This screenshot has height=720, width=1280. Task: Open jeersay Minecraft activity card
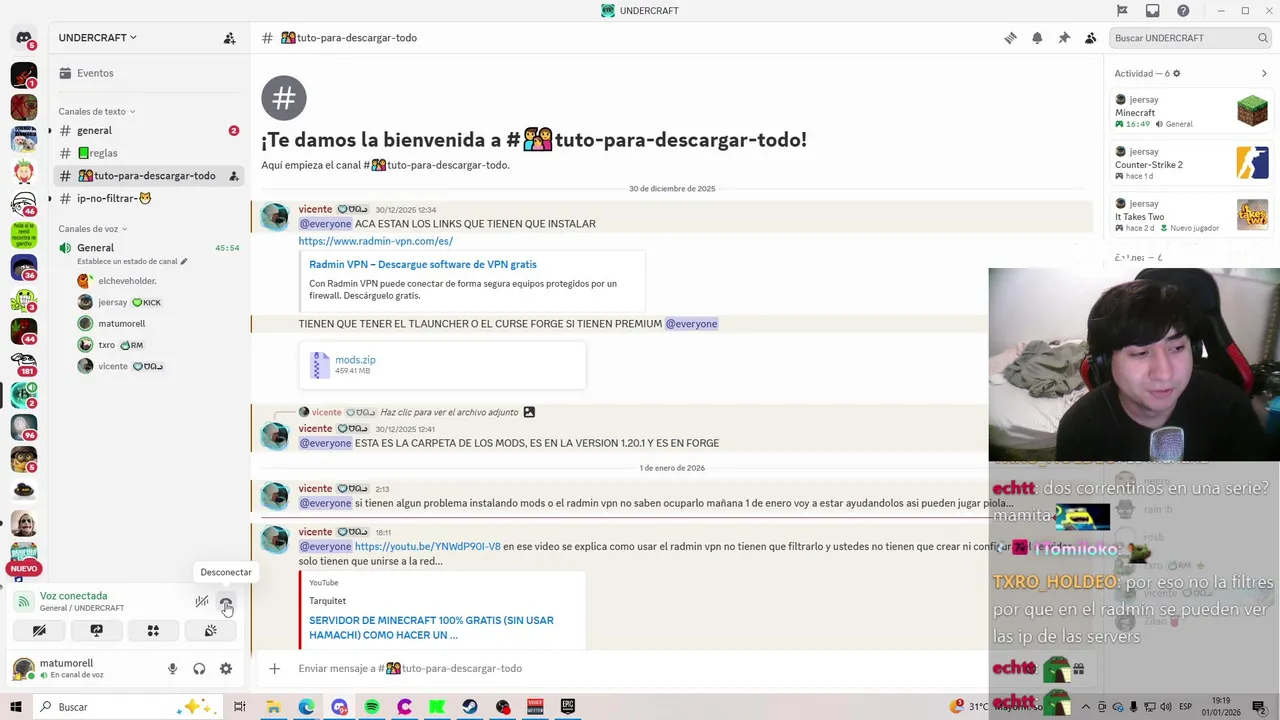click(x=1192, y=111)
